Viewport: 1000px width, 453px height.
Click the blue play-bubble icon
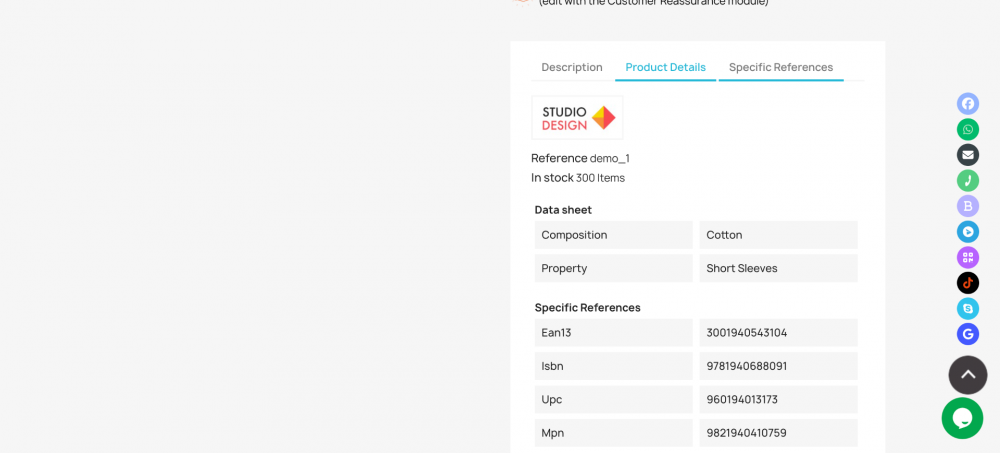pyautogui.click(x=967, y=231)
